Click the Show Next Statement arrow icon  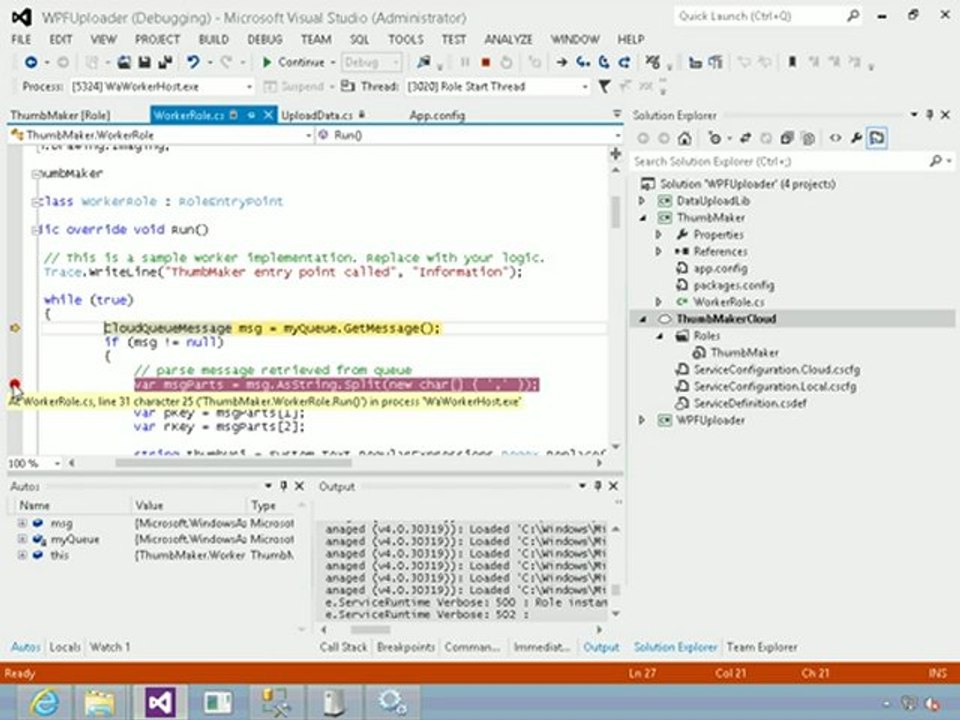tap(561, 62)
